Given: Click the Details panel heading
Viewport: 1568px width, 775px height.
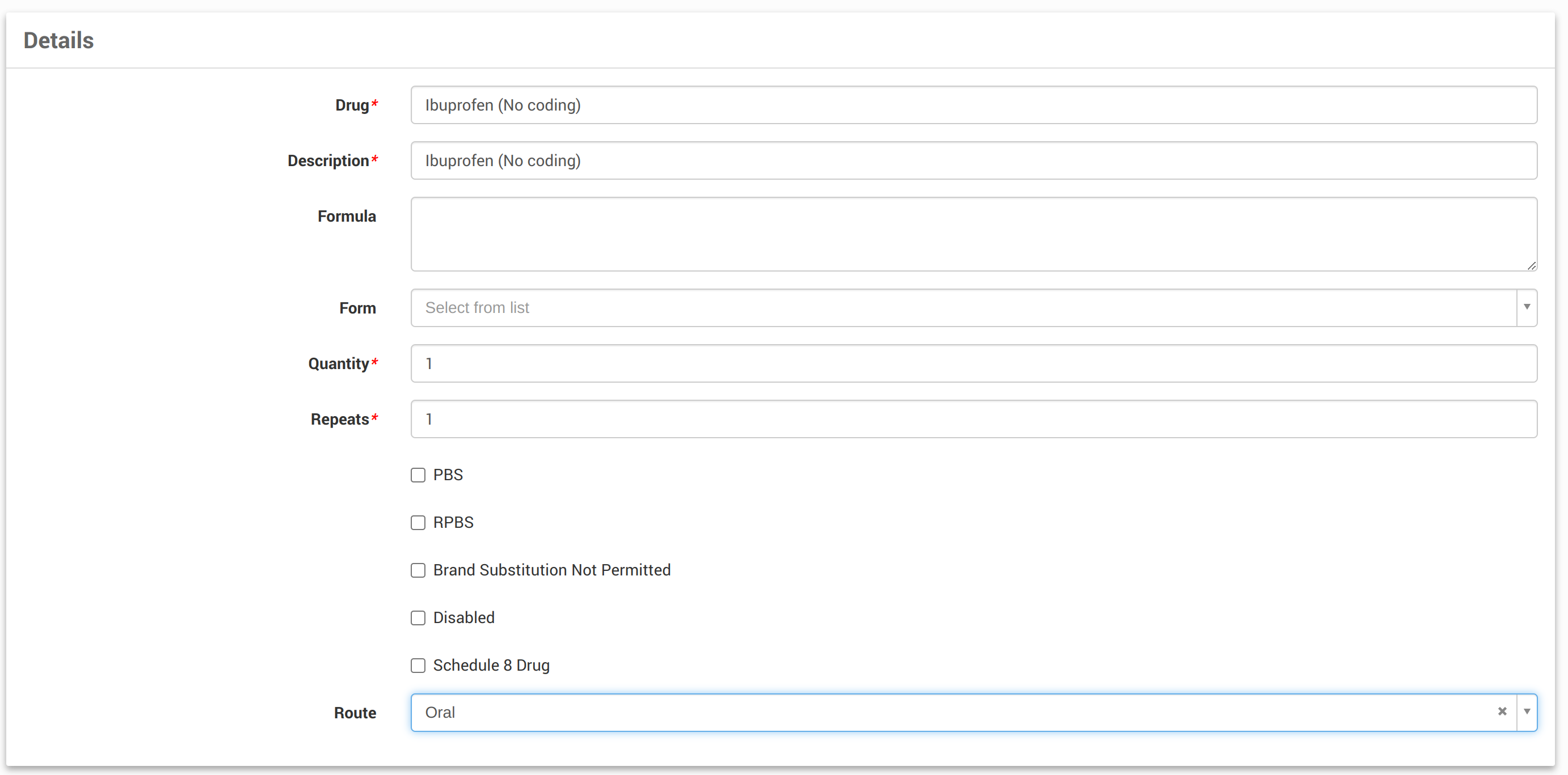Looking at the screenshot, I should coord(58,41).
